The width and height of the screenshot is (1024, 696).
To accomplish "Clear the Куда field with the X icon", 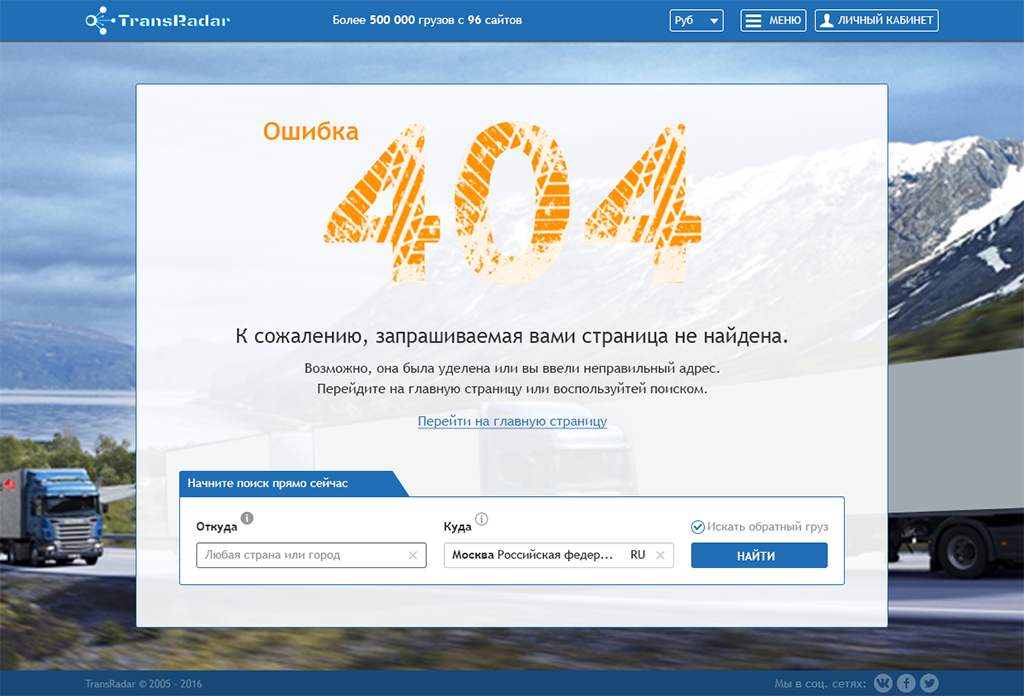I will pos(660,555).
